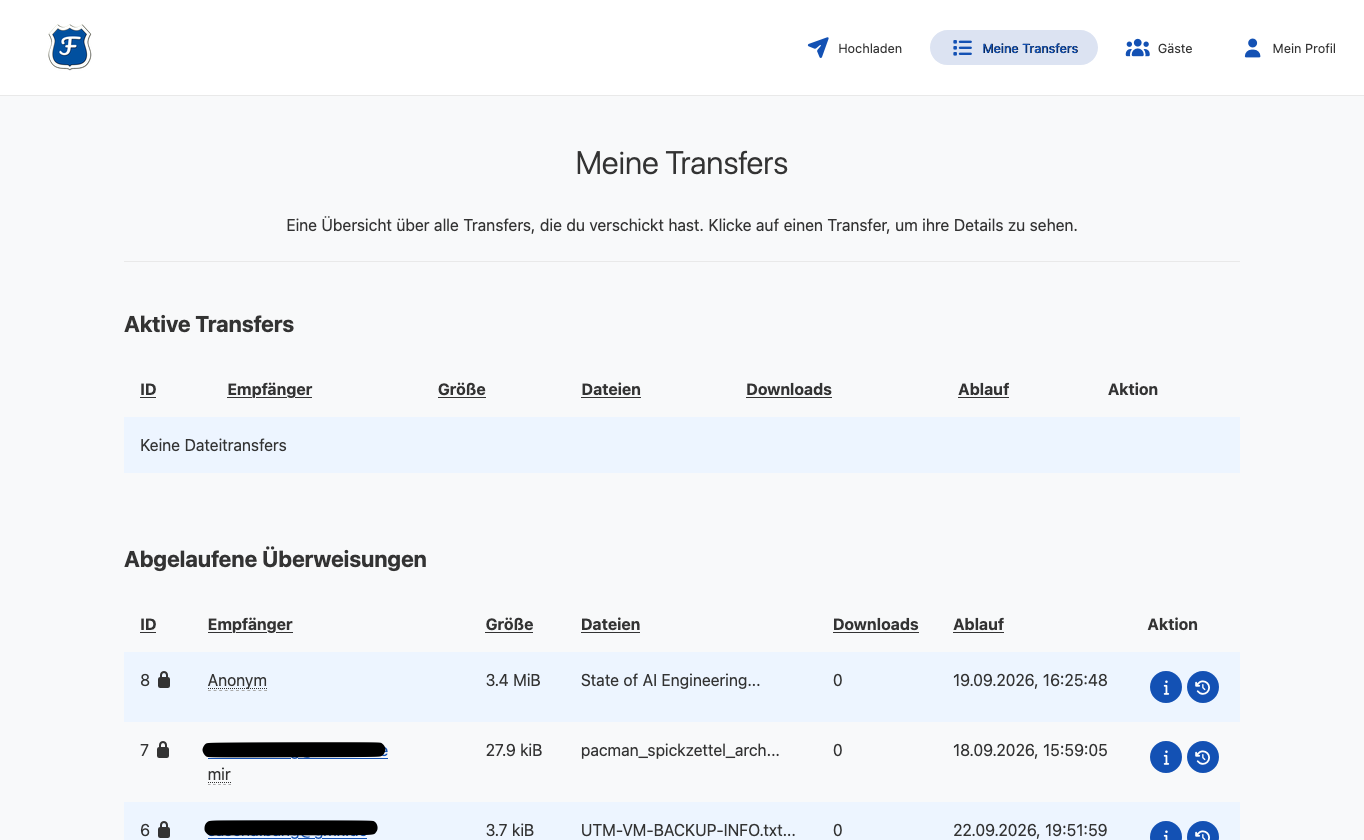Sort active transfers by Downloads
Screen dimensions: 1364x840
click(789, 389)
